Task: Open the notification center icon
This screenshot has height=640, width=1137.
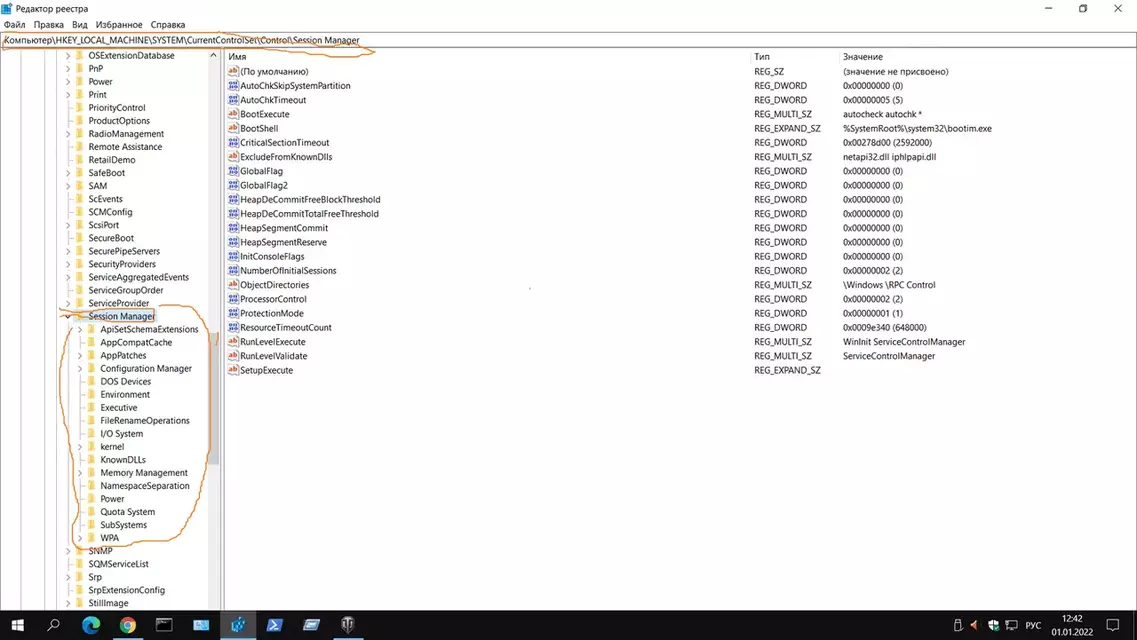Action: pyautogui.click(x=1112, y=626)
